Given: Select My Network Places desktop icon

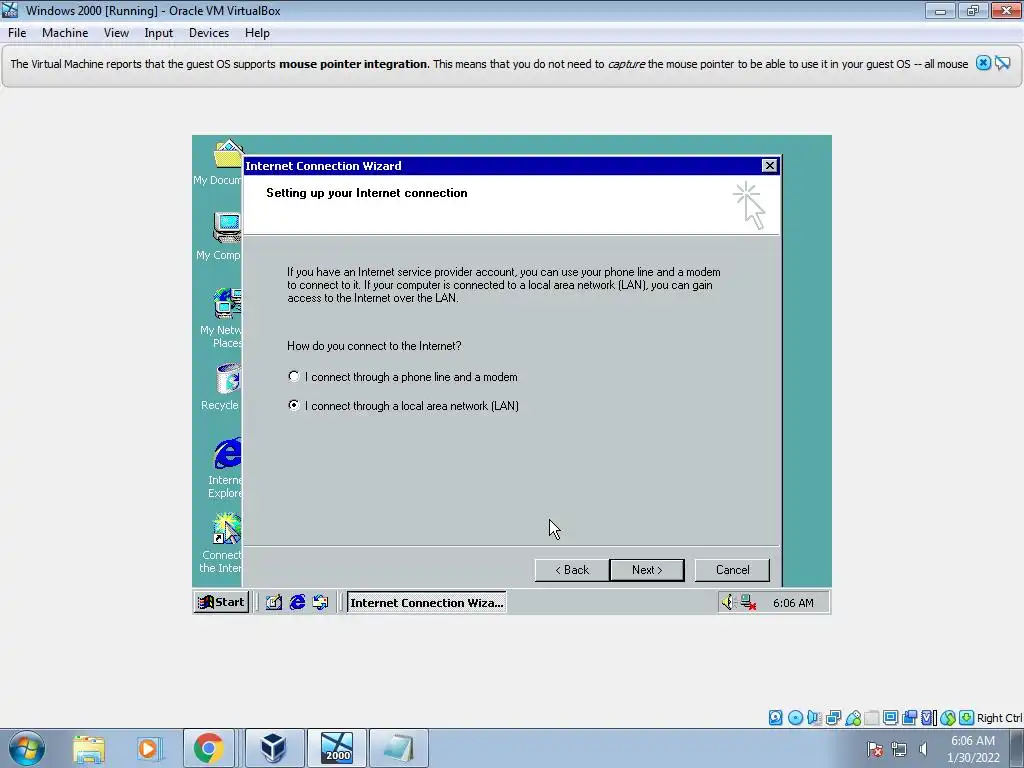Looking at the screenshot, I should coord(221,318).
